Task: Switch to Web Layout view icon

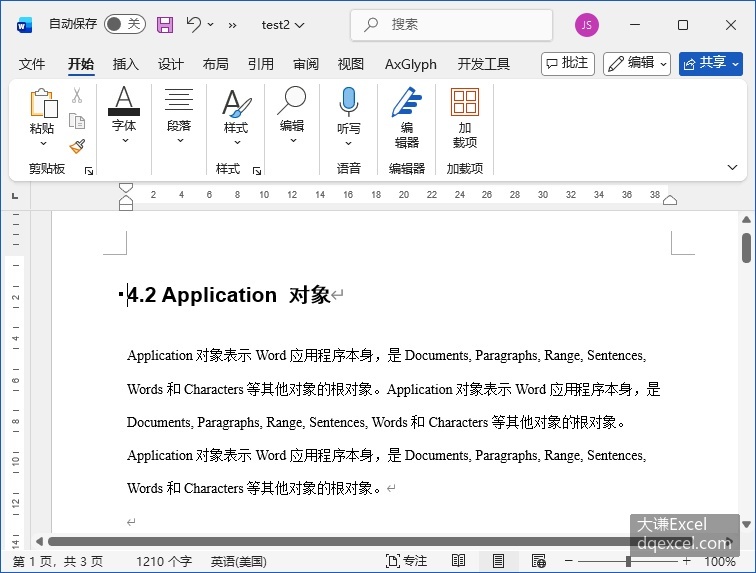Action: point(539,560)
